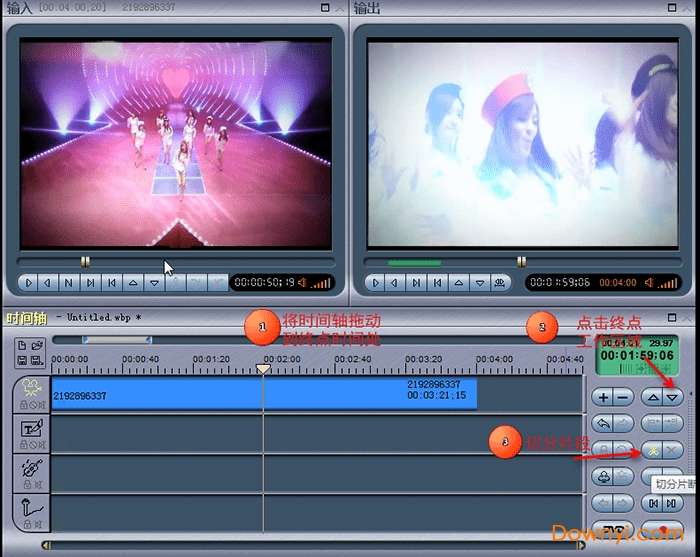This screenshot has width=700, height=557.
Task: Click the DVD export button
Action: [x=611, y=529]
